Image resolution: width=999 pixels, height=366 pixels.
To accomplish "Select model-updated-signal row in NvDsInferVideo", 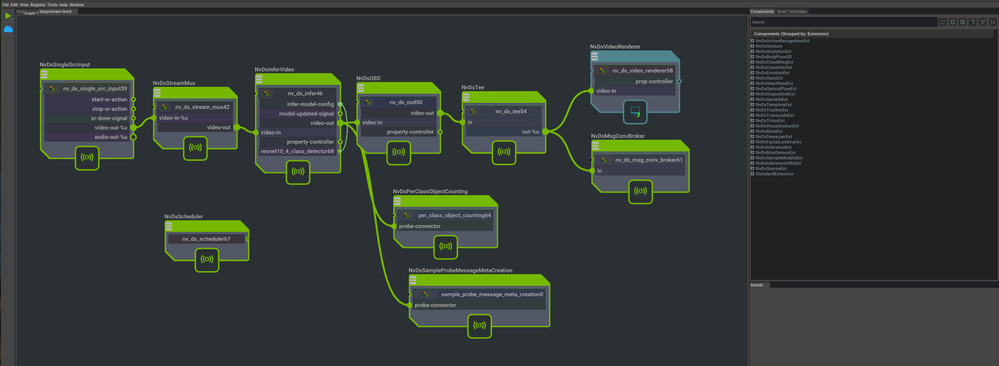I will coord(298,113).
